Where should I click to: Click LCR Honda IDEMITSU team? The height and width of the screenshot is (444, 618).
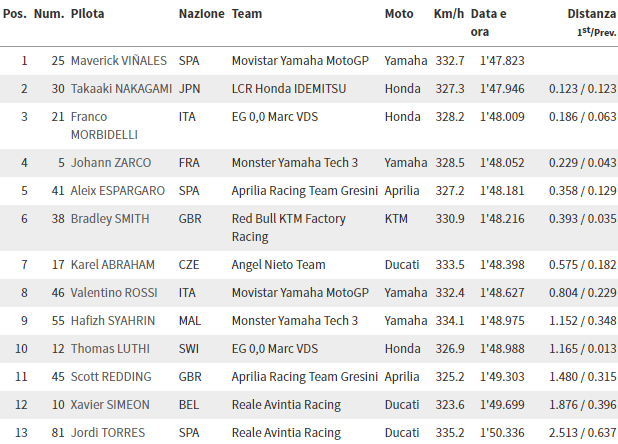(288, 88)
